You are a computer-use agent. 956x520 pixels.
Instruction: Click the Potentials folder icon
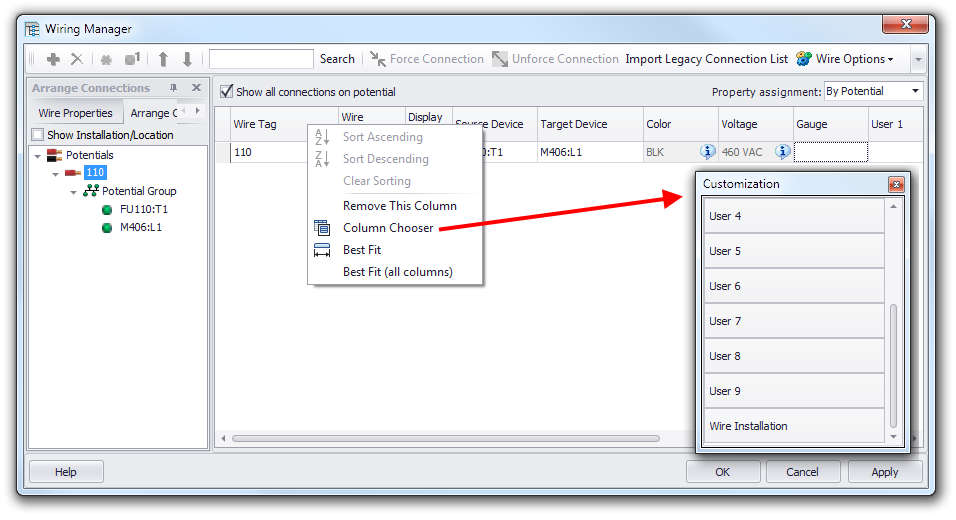pyautogui.click(x=55, y=155)
